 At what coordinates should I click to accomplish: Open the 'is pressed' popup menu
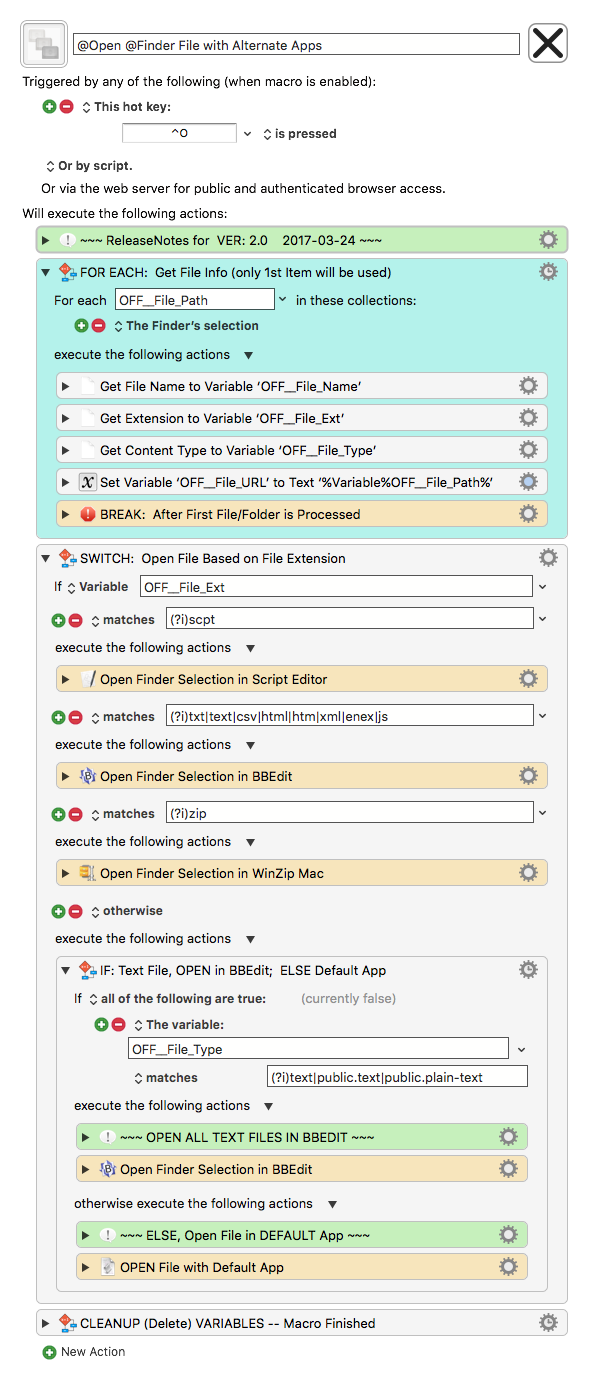299,133
